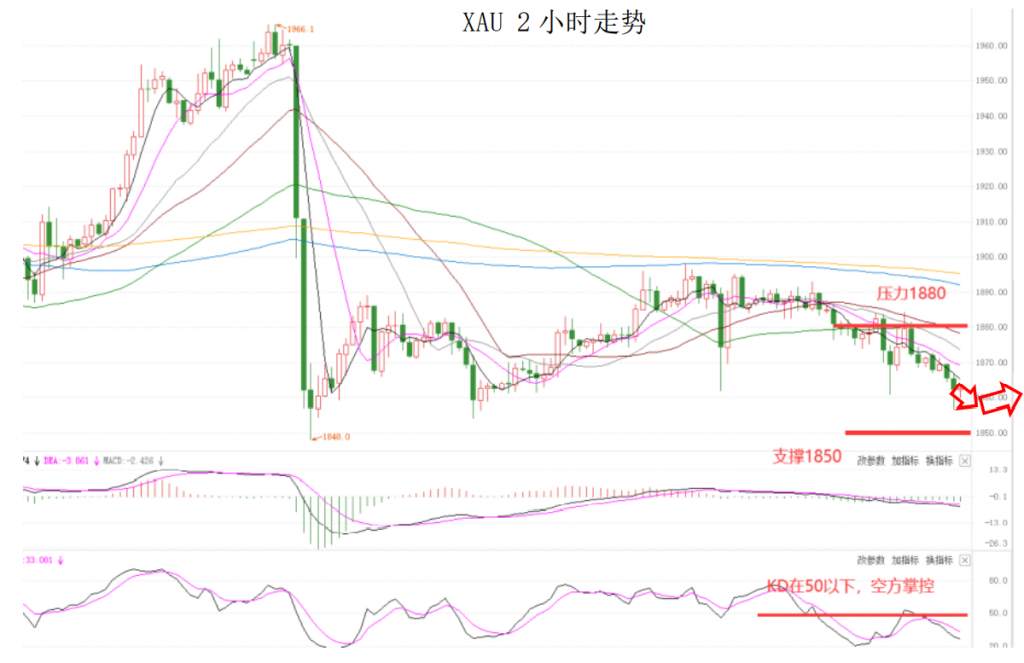Select the DEA -3.061 reading
This screenshot has width=1024, height=663.
click(67, 461)
